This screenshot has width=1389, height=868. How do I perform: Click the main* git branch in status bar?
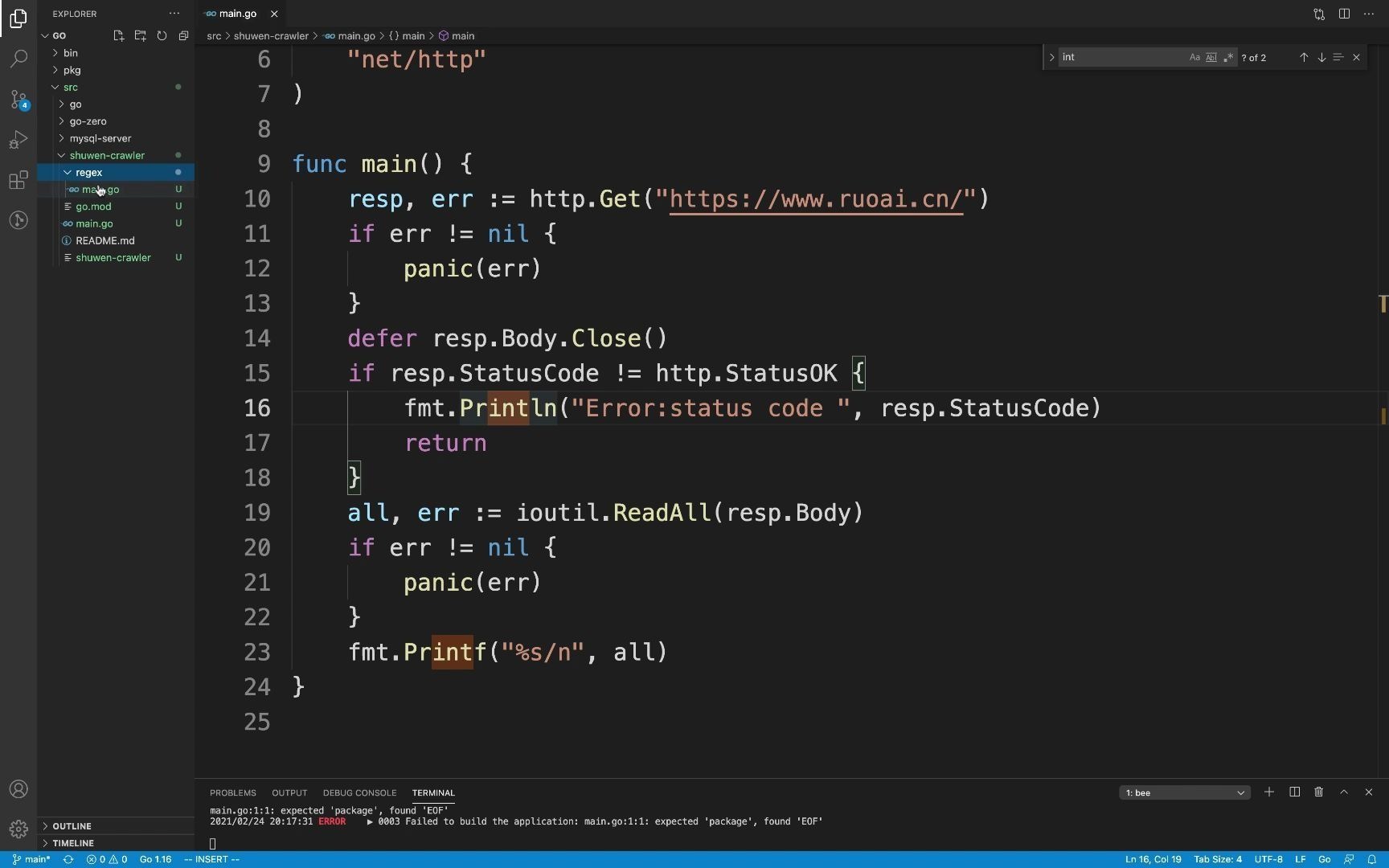tap(31, 859)
